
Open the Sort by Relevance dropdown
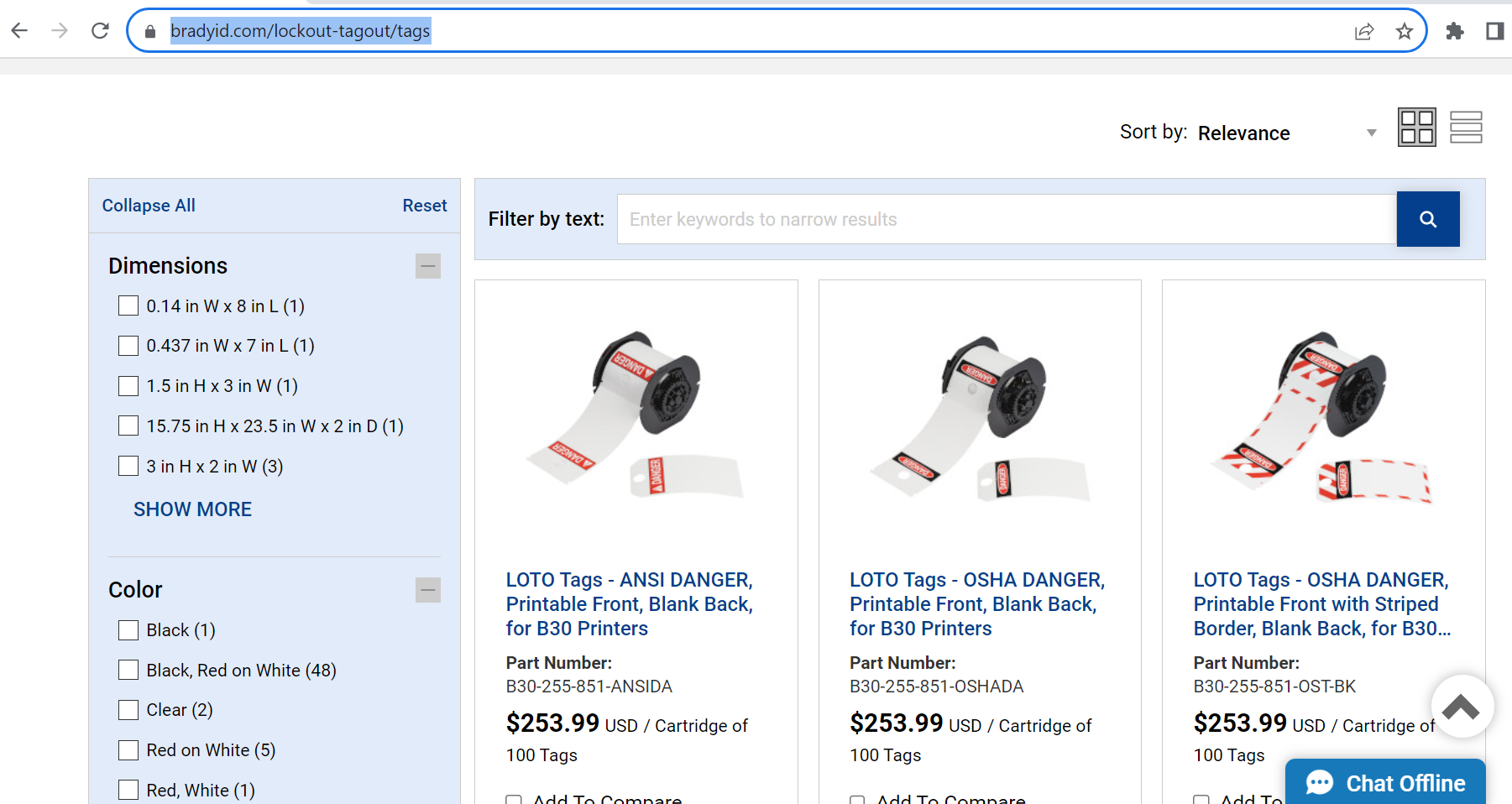[1287, 133]
